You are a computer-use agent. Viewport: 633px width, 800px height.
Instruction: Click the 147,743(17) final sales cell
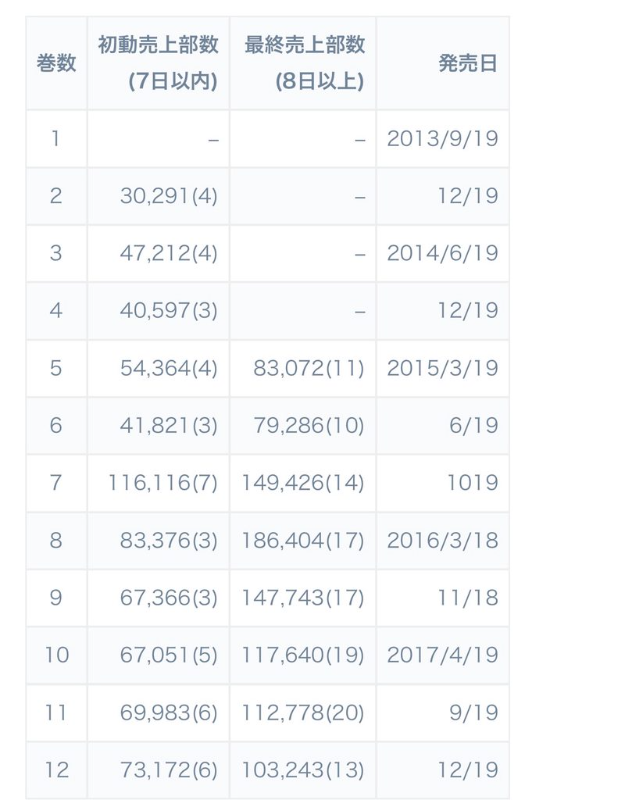(x=303, y=598)
